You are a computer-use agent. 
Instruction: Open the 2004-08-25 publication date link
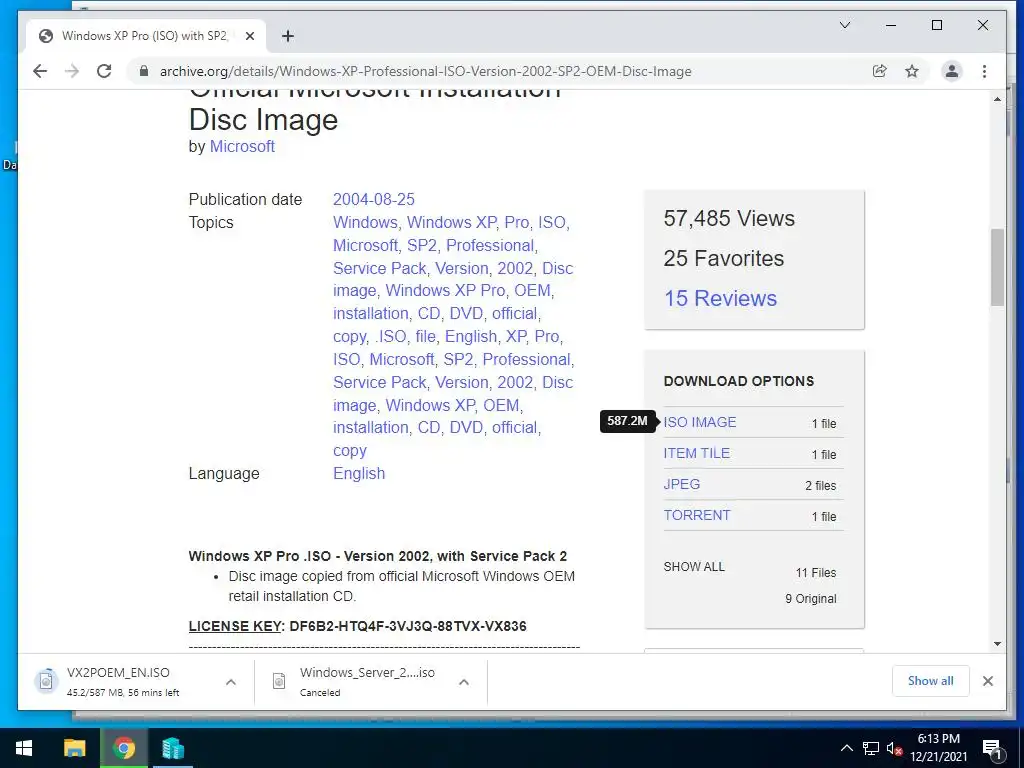coord(374,199)
